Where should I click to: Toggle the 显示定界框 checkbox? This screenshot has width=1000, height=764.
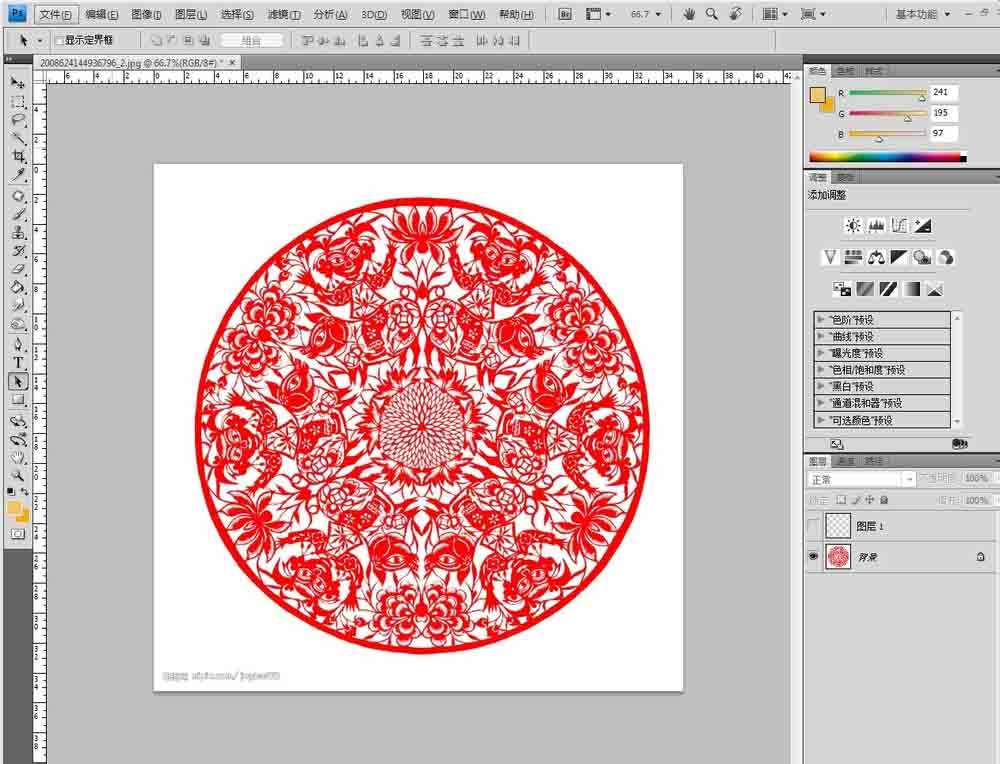point(60,40)
